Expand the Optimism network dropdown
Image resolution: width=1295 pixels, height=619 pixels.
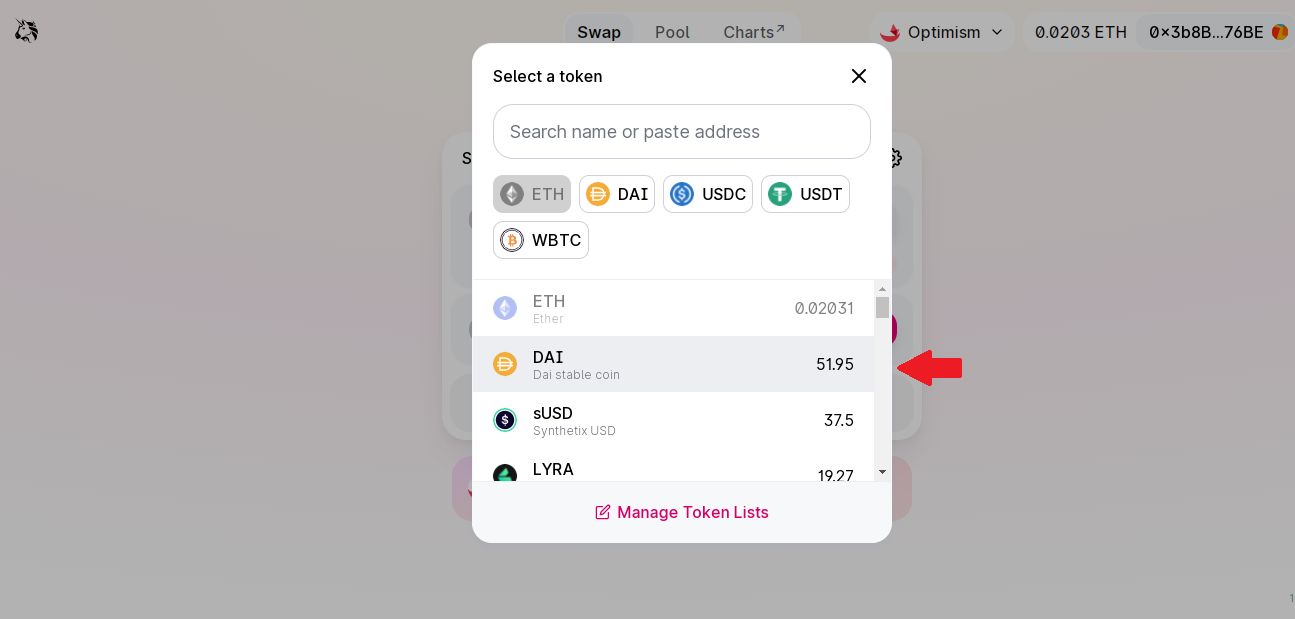tap(941, 32)
